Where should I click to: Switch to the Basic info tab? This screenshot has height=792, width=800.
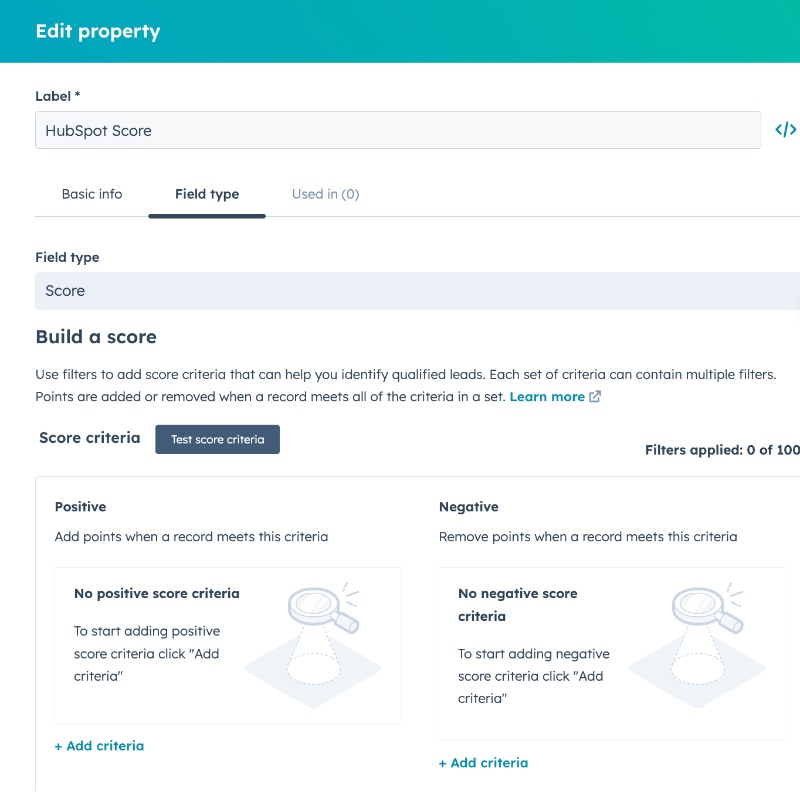(x=92, y=194)
